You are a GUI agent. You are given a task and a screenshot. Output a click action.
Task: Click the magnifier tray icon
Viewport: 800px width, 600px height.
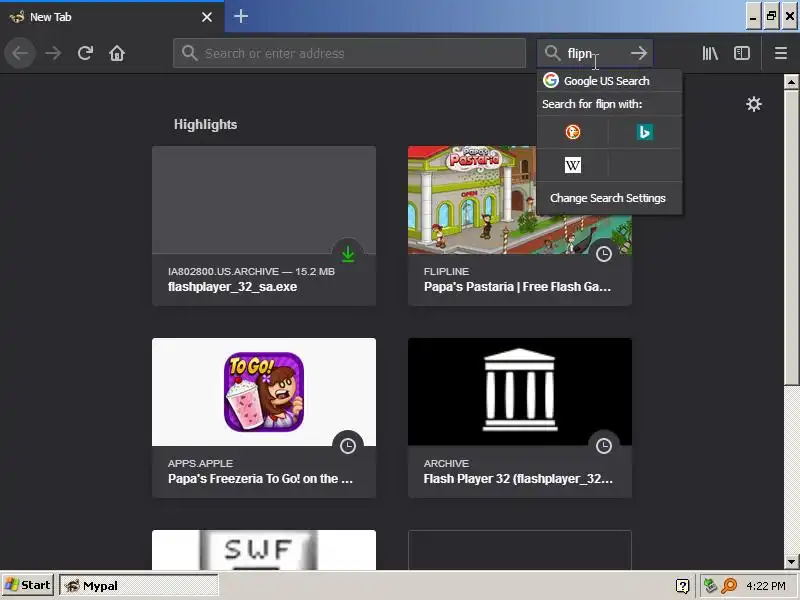pos(729,586)
